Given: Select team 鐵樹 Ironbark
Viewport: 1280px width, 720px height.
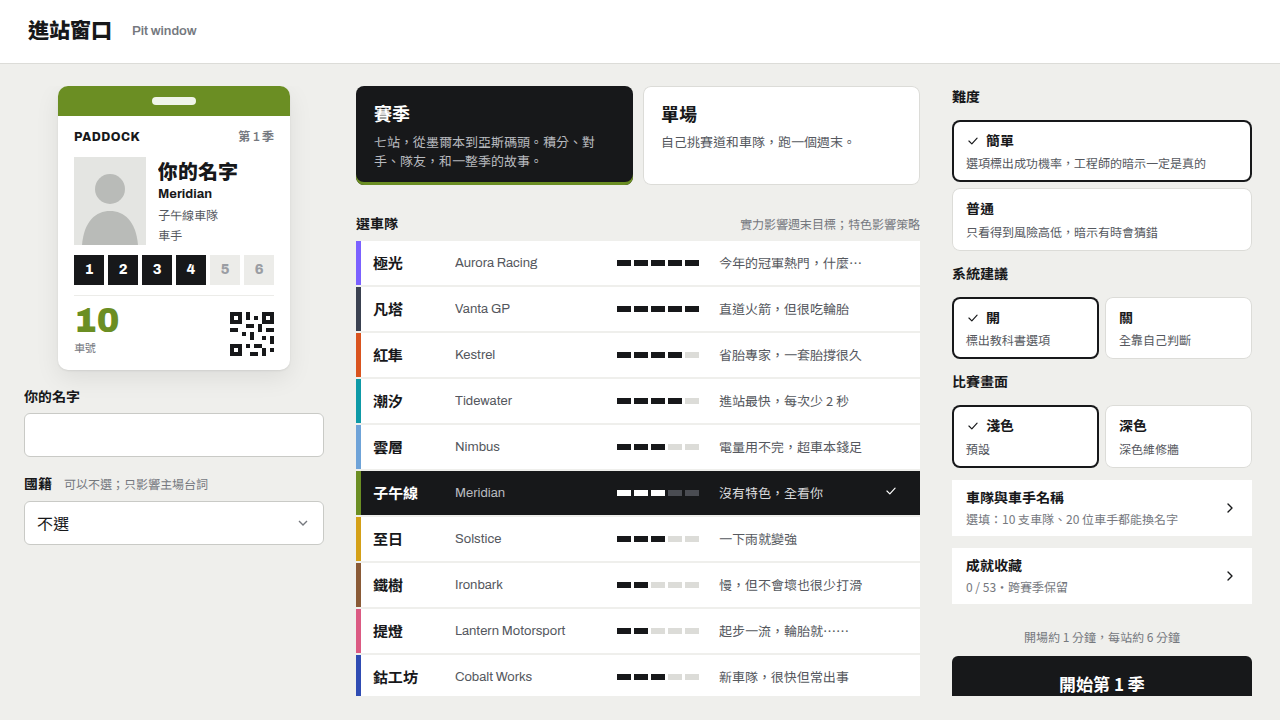Looking at the screenshot, I should tap(638, 585).
